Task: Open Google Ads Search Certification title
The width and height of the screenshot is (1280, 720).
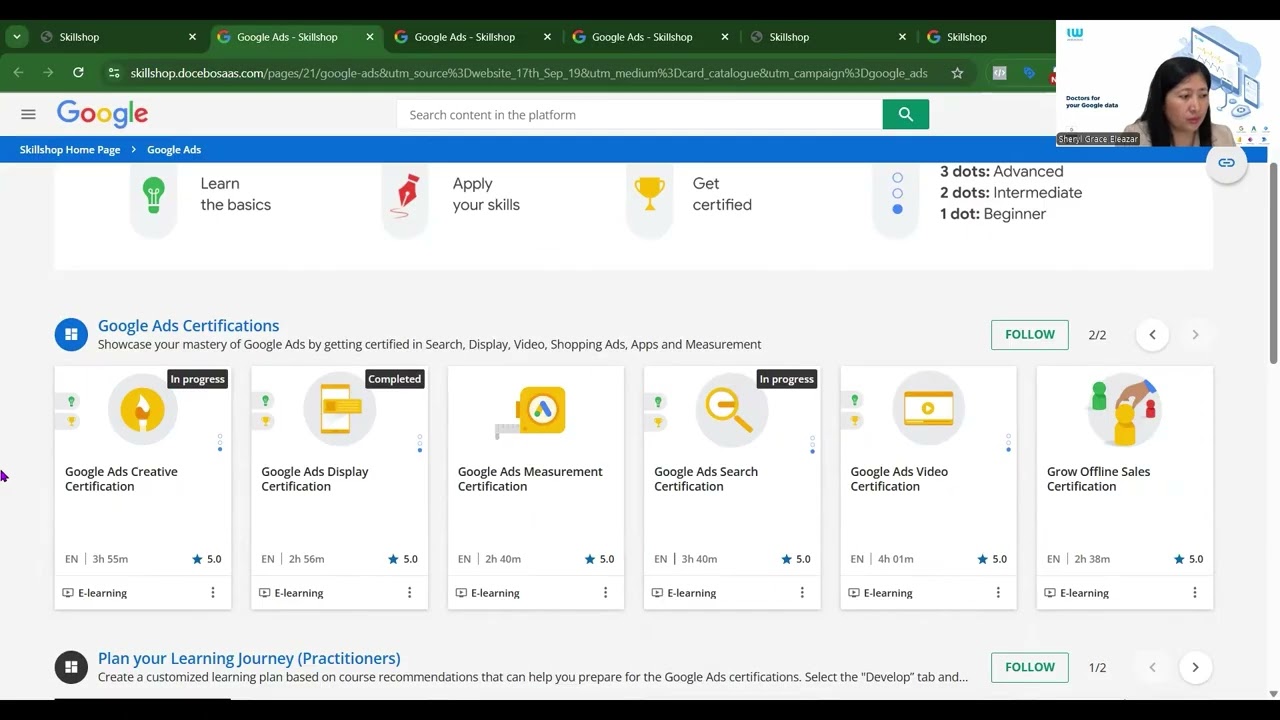Action: coord(706,479)
